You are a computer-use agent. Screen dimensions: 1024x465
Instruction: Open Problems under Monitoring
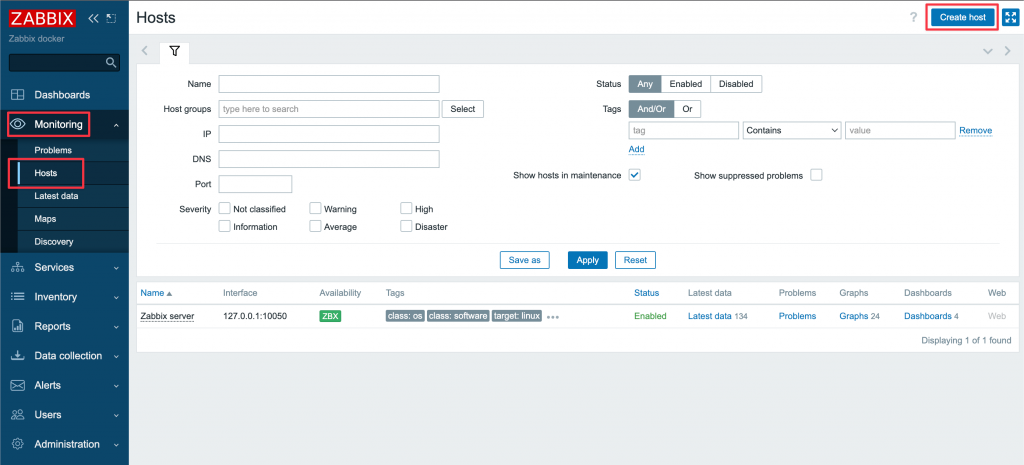[x=53, y=150]
